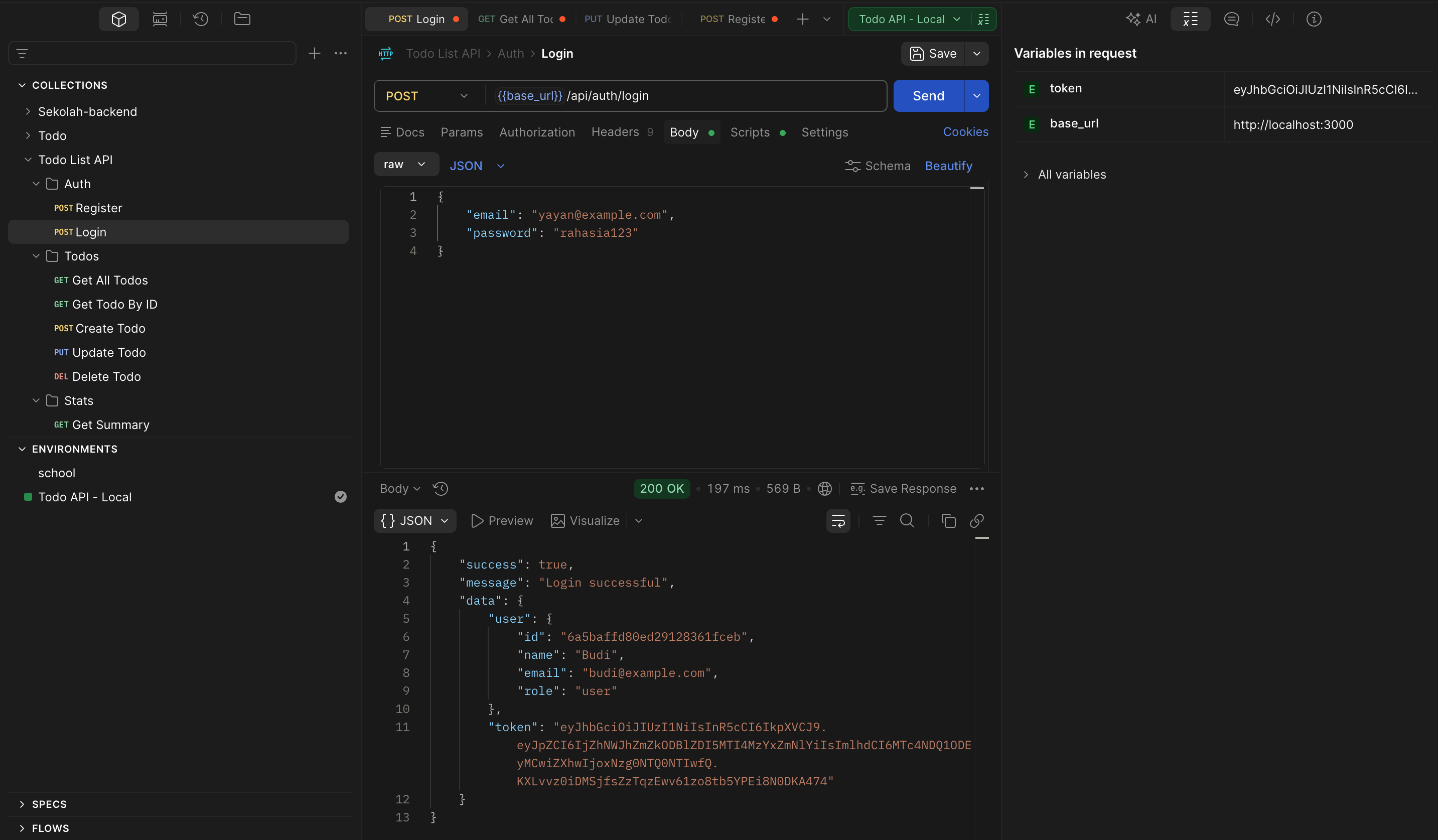Collapse the Todos folder in the collection tree
Screen dimensions: 1438x840
click(36, 256)
